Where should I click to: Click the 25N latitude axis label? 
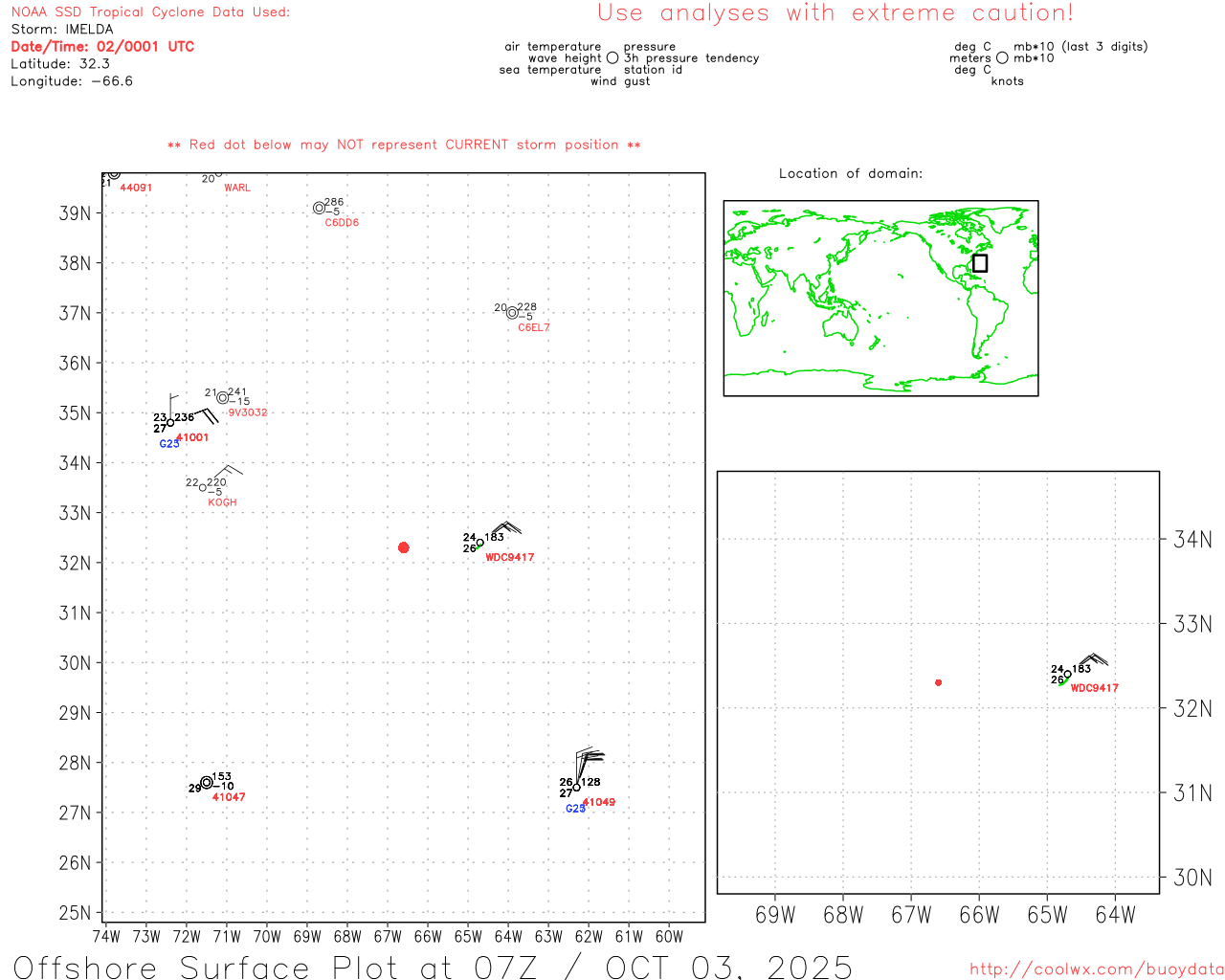tap(75, 913)
